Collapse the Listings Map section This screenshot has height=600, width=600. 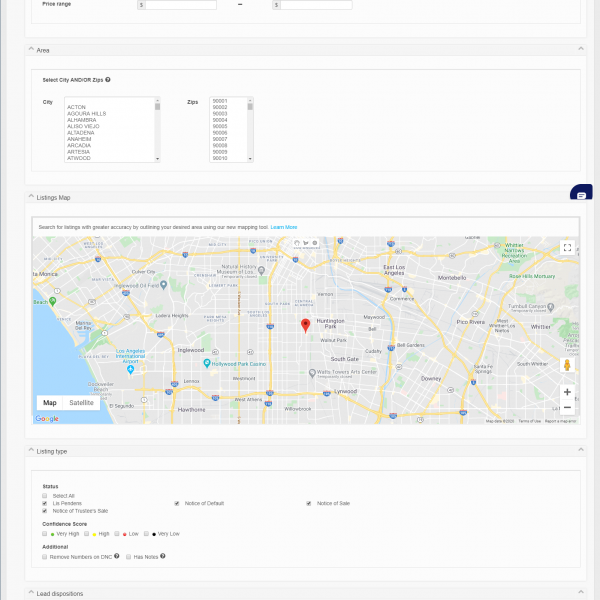pos(580,198)
